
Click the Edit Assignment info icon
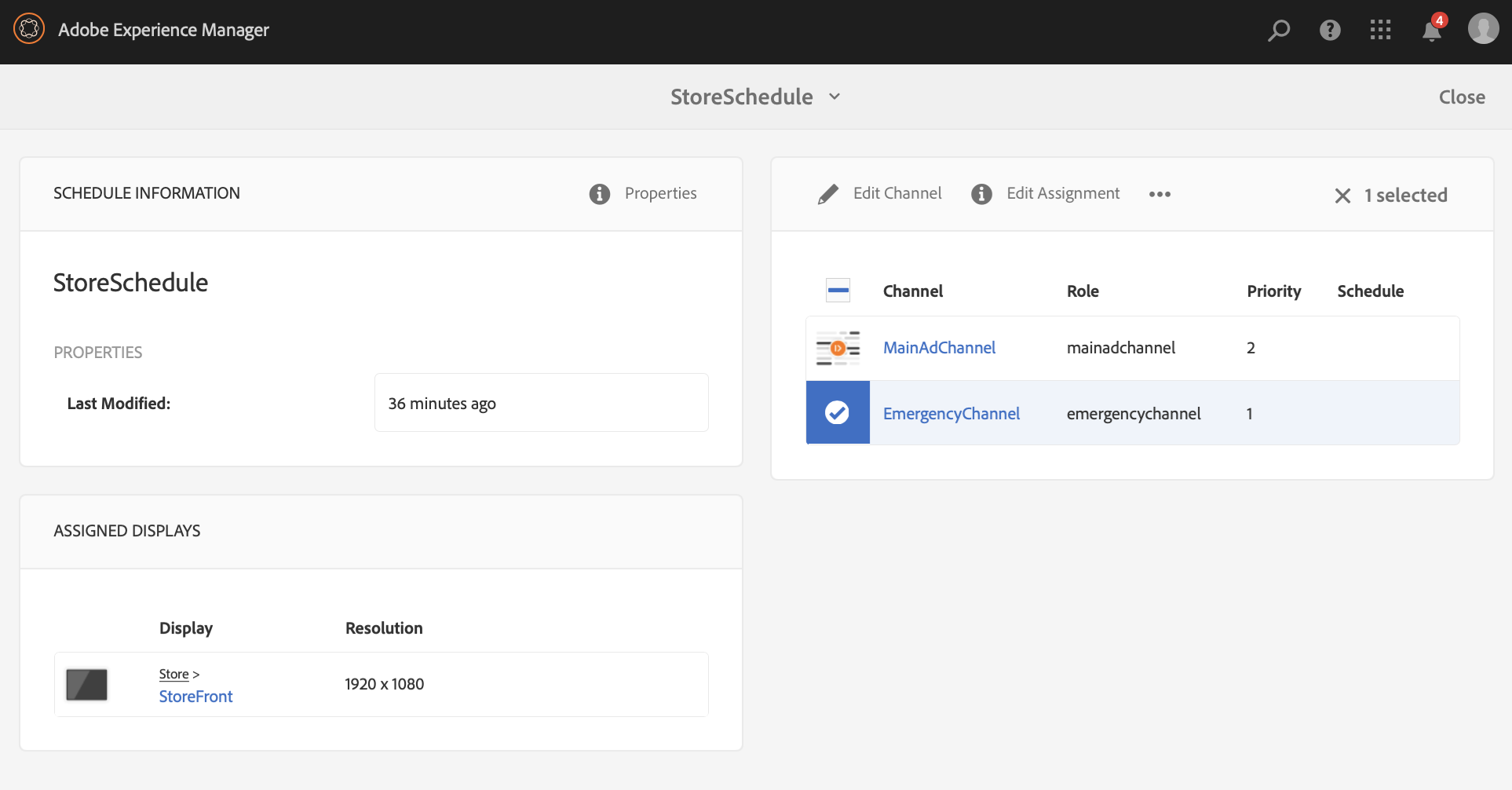[x=981, y=194]
